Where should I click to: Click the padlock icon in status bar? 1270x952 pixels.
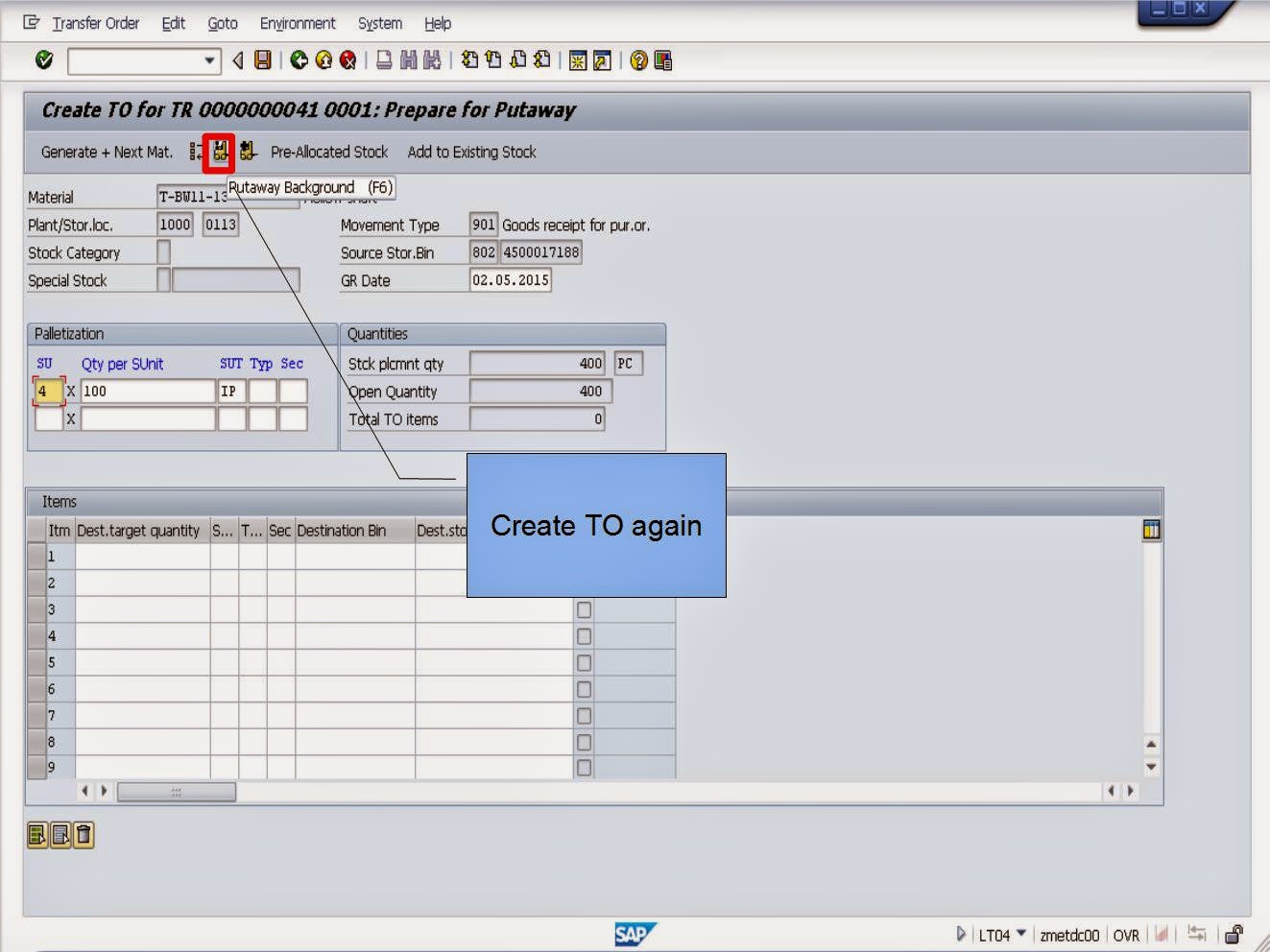[1234, 934]
